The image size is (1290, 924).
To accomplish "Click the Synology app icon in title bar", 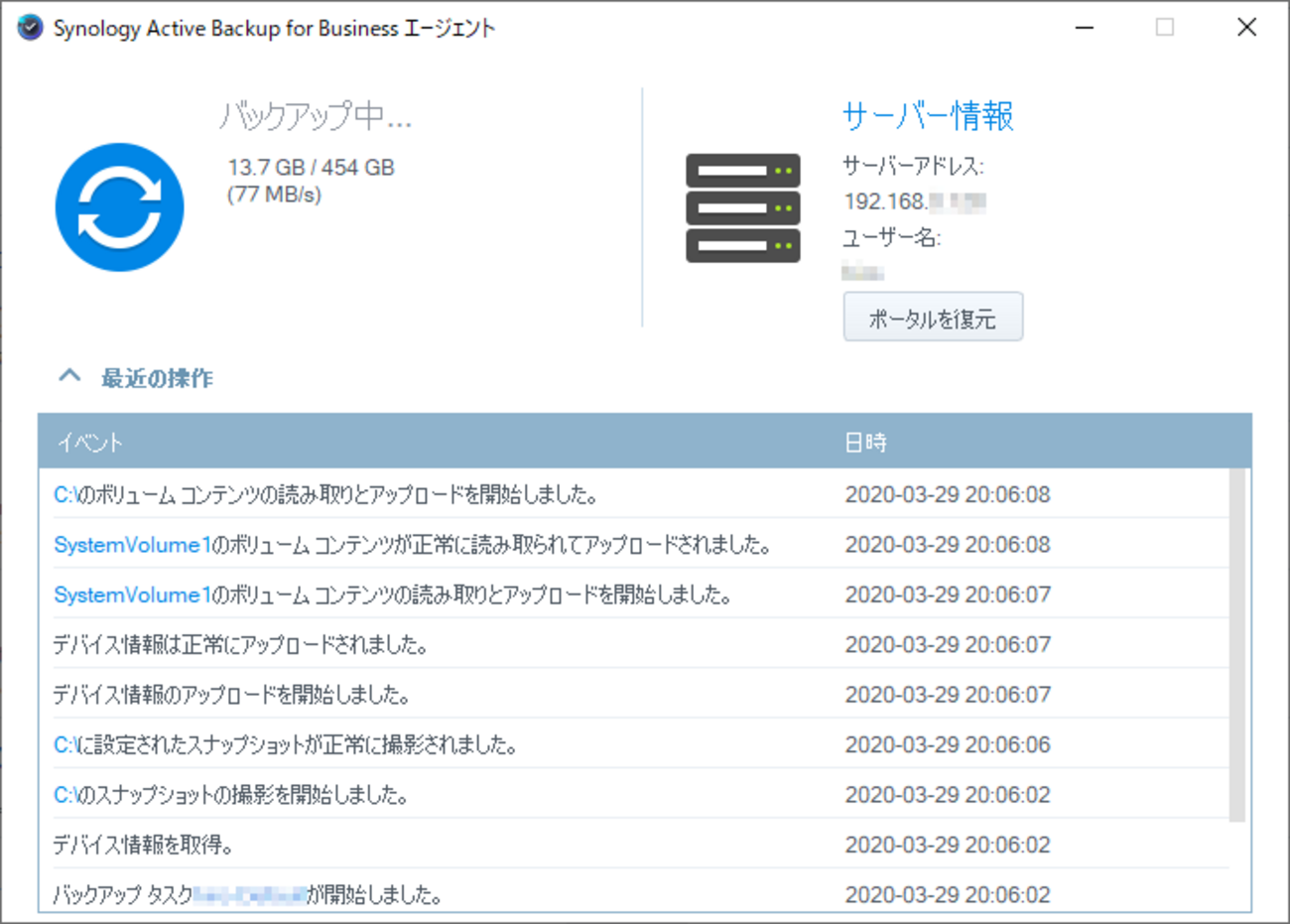I will [x=30, y=28].
